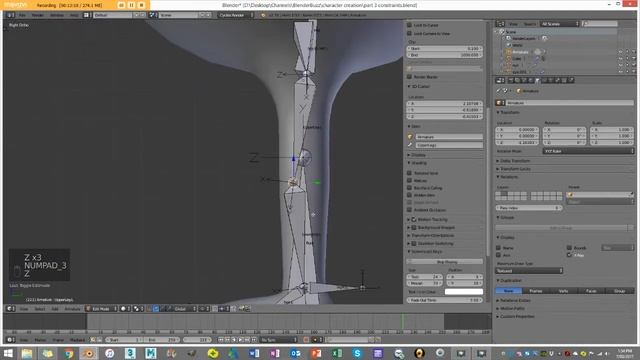Viewport: 640px width, 360px height.
Task: Click the Stop Display screencast keys button
Action: (445, 262)
